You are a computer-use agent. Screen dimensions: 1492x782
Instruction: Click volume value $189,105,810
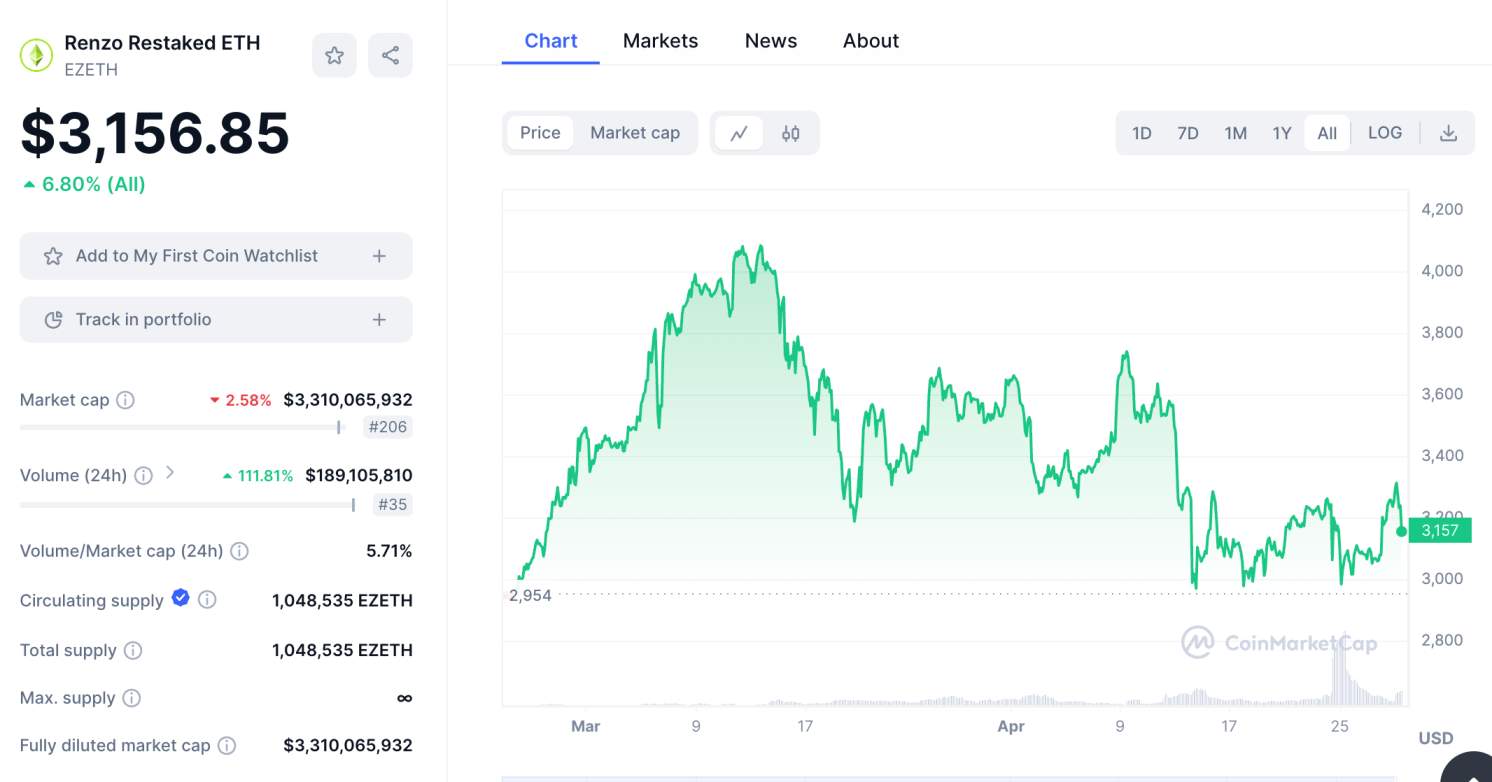tap(359, 476)
